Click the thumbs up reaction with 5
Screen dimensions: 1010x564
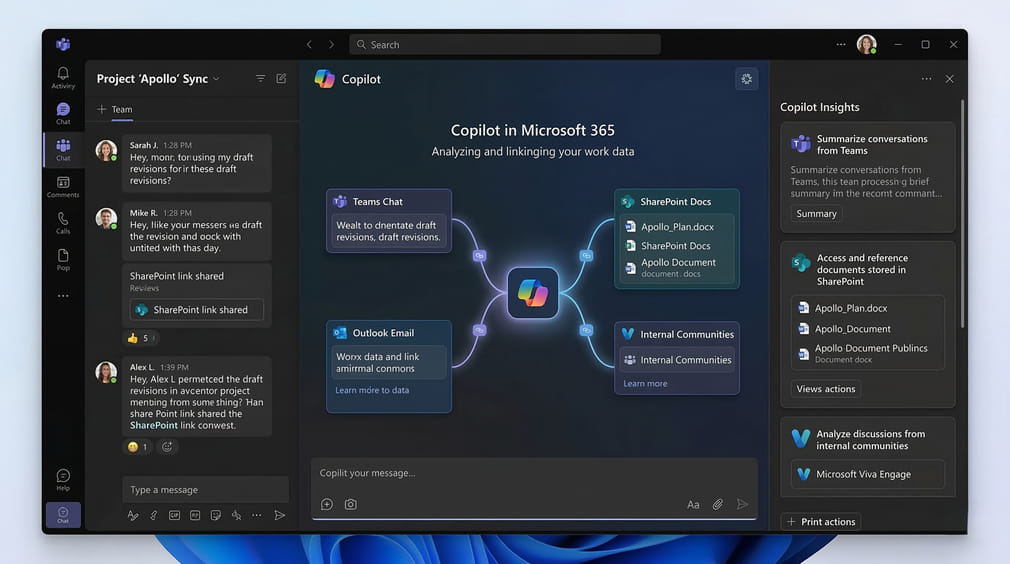pyautogui.click(x=139, y=338)
